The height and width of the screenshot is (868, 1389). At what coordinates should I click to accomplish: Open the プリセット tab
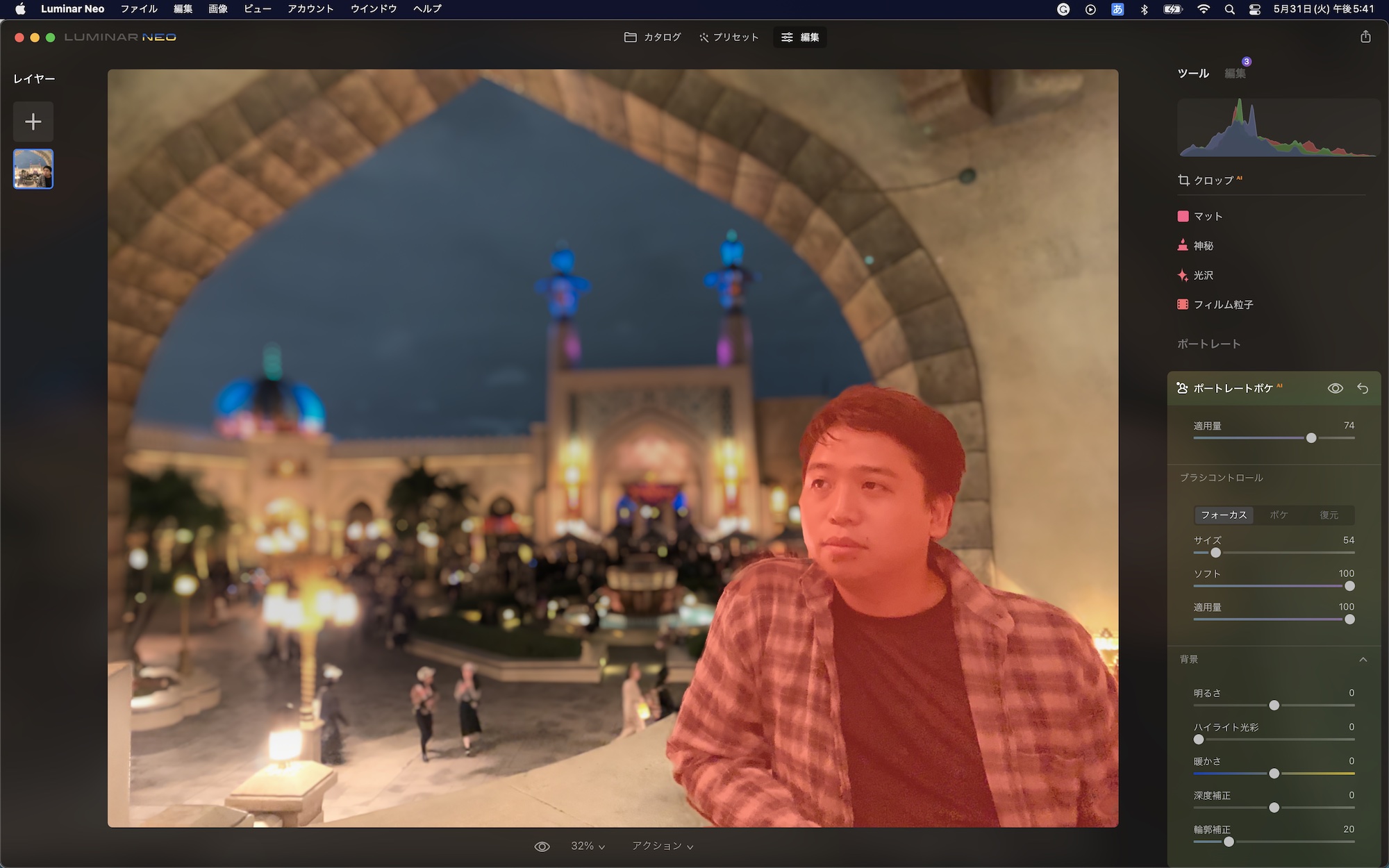[x=729, y=37]
